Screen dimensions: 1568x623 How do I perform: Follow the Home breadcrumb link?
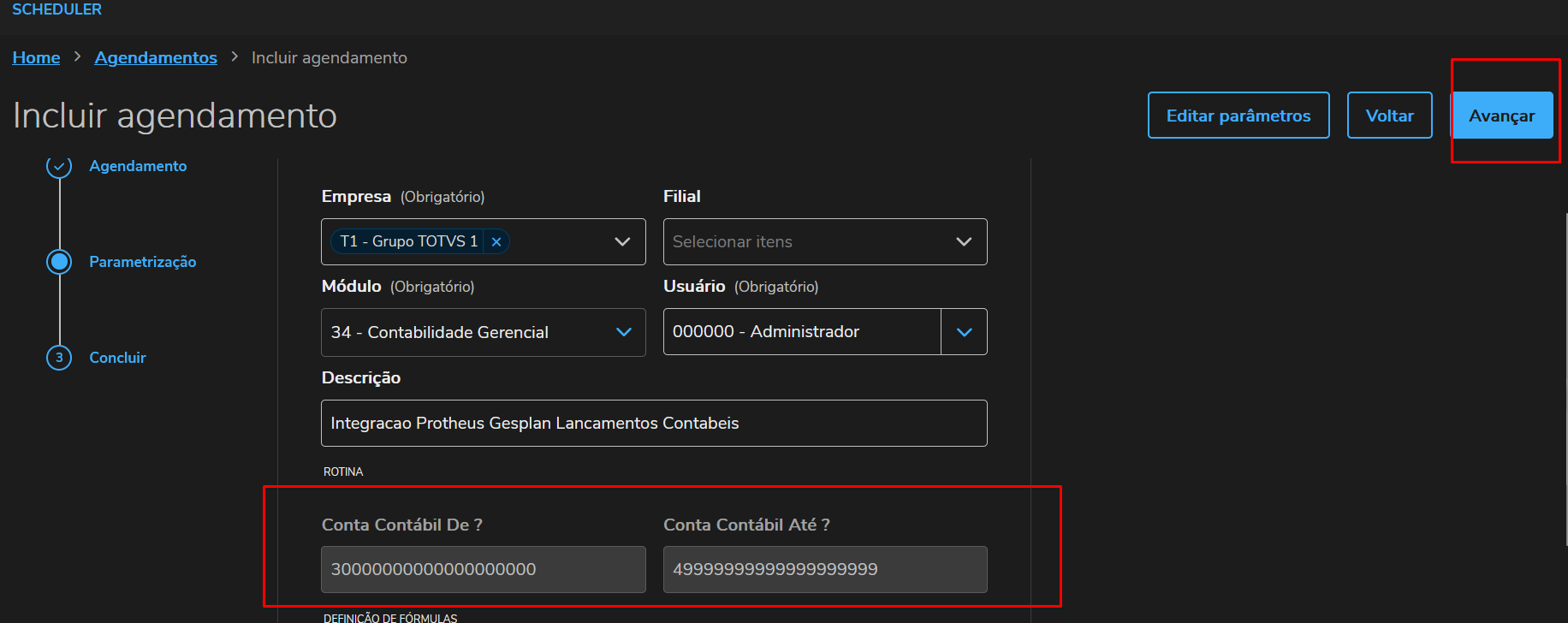tap(36, 57)
